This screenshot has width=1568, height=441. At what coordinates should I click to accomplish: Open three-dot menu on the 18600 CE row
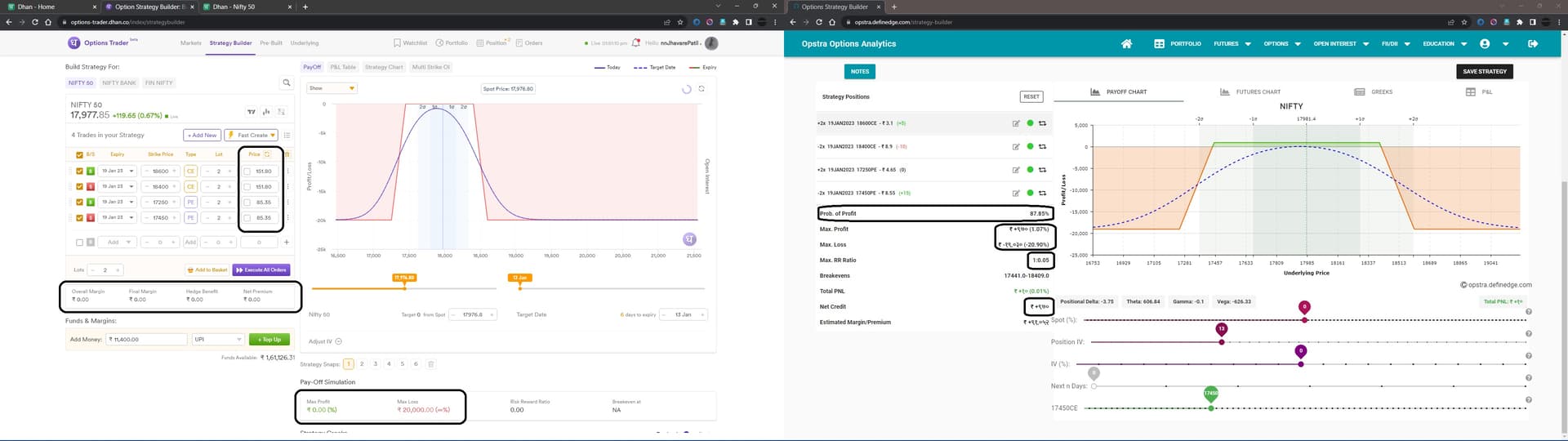click(x=287, y=171)
